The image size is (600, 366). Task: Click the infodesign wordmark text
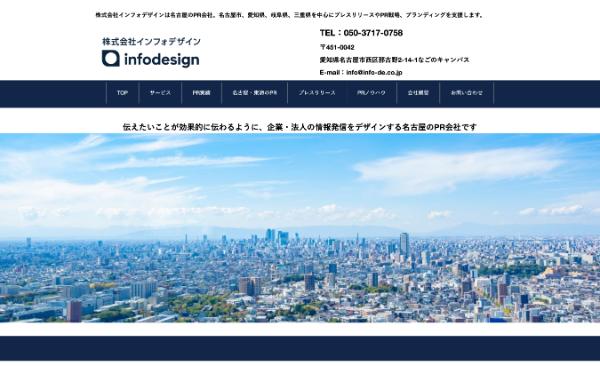coord(161,59)
